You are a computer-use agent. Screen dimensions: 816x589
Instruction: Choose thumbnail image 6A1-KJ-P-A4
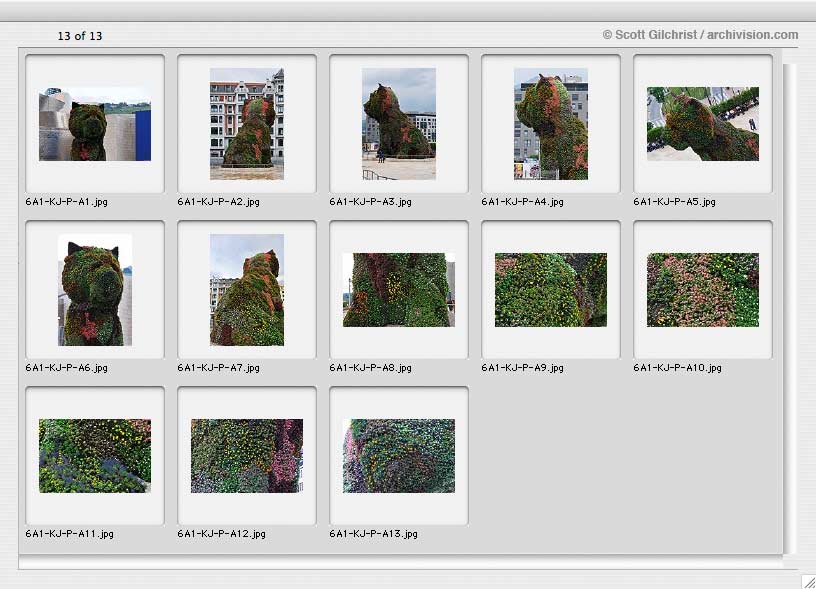551,124
